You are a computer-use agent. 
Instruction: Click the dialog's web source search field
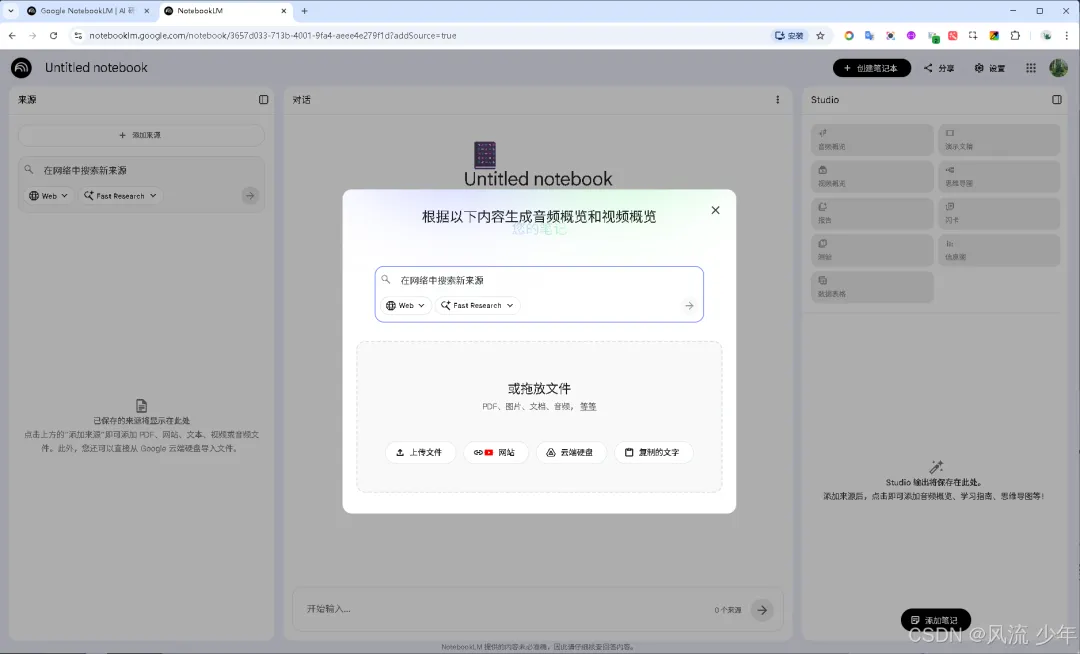pyautogui.click(x=539, y=280)
